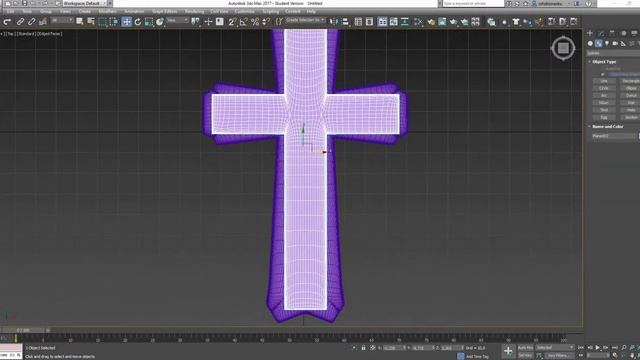Activate the Select Object tool
Screen dimensions: 640x360
pyautogui.click(x=80, y=22)
